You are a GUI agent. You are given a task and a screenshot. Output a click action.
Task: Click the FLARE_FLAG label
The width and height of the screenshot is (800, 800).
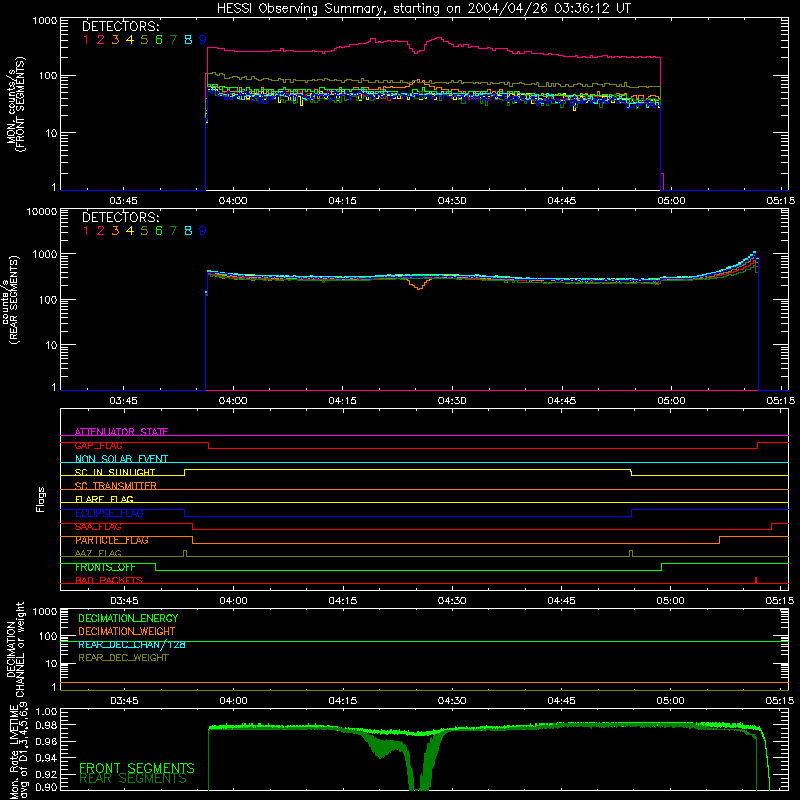104,499
